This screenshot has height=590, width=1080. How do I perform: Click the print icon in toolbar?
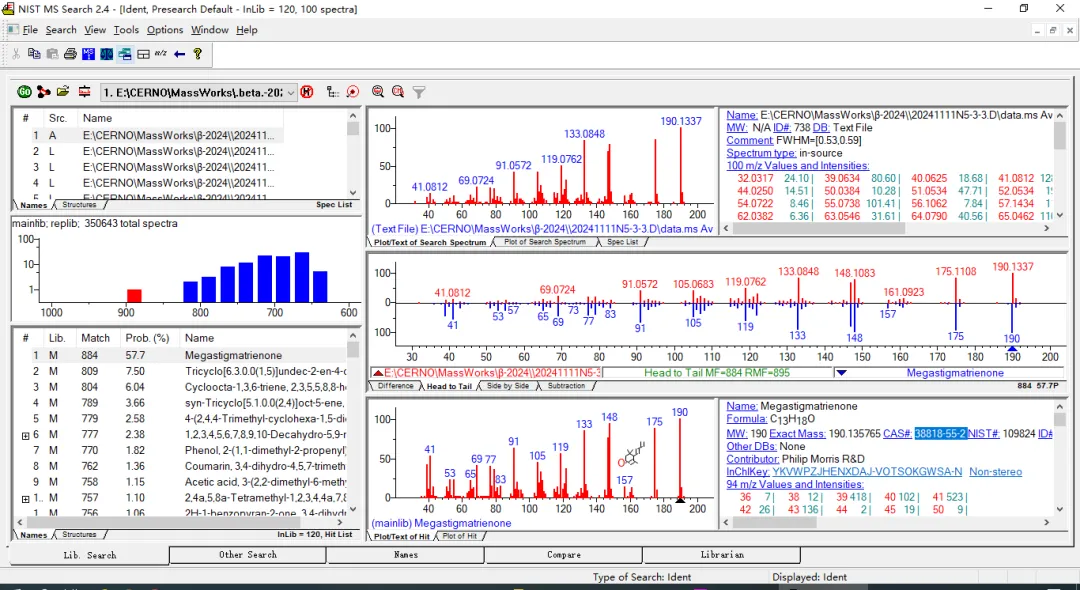tap(70, 54)
